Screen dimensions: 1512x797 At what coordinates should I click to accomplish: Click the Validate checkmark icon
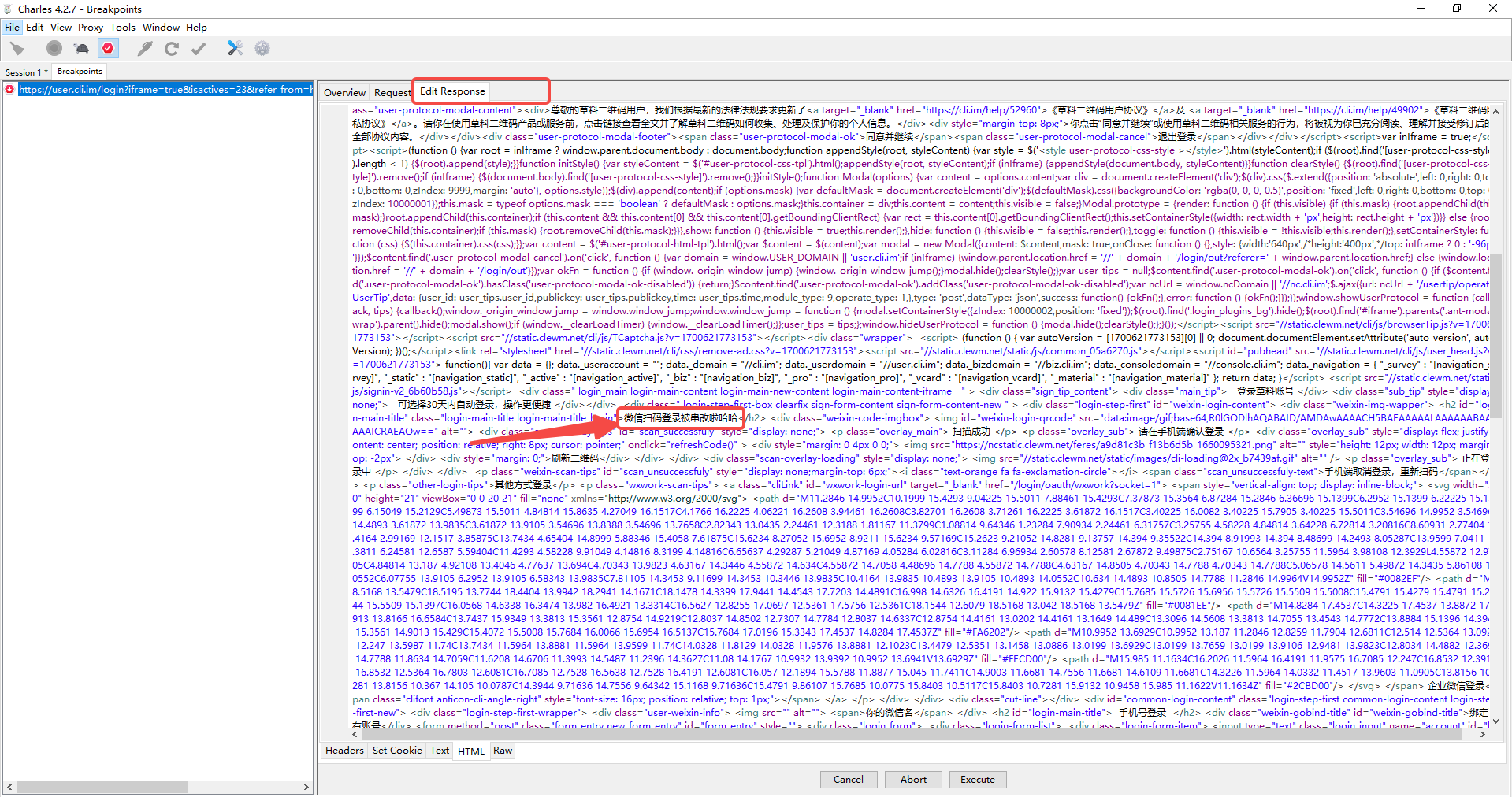click(199, 48)
